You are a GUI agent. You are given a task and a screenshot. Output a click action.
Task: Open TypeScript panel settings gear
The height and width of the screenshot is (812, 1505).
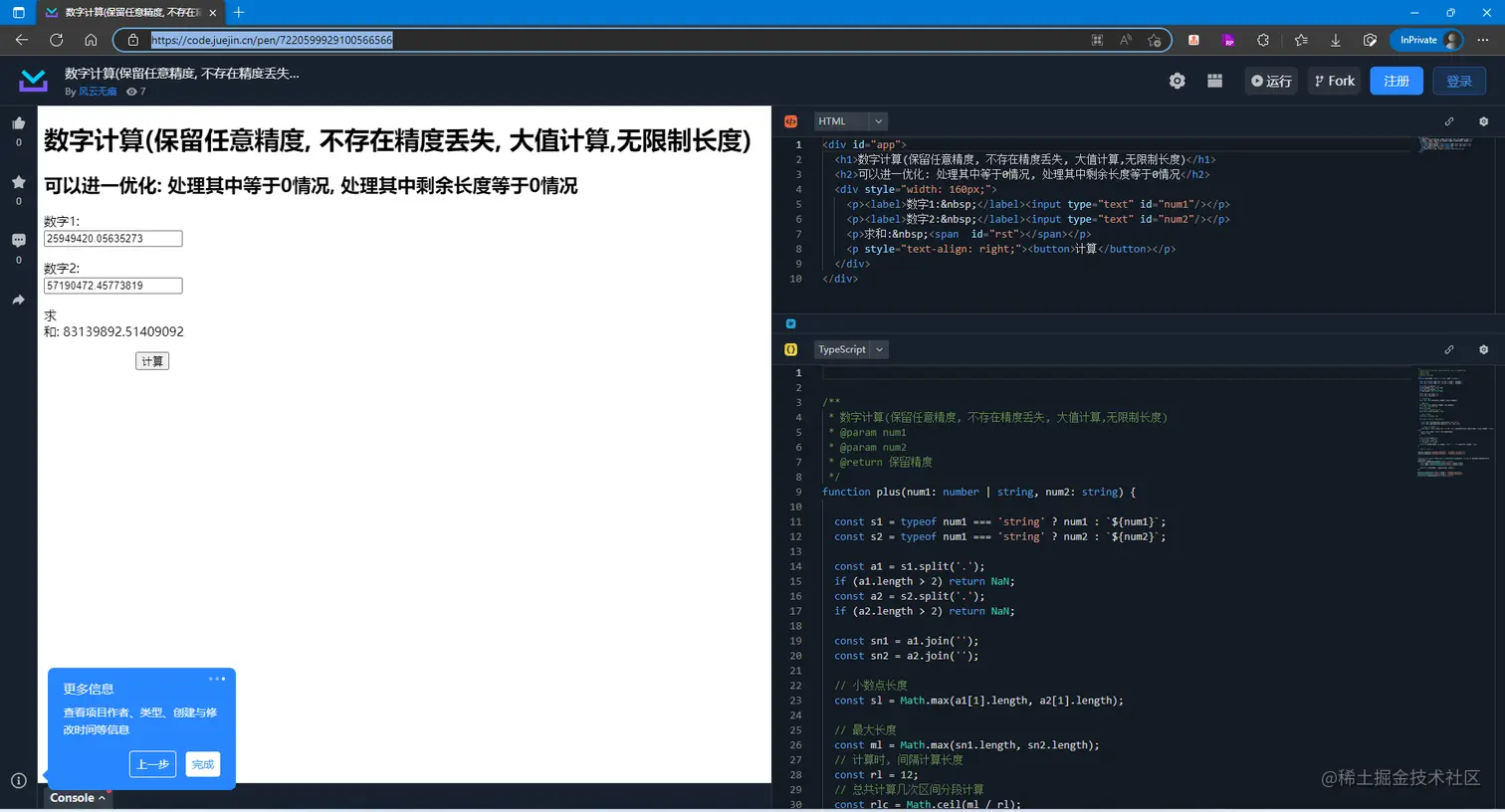tap(1483, 349)
